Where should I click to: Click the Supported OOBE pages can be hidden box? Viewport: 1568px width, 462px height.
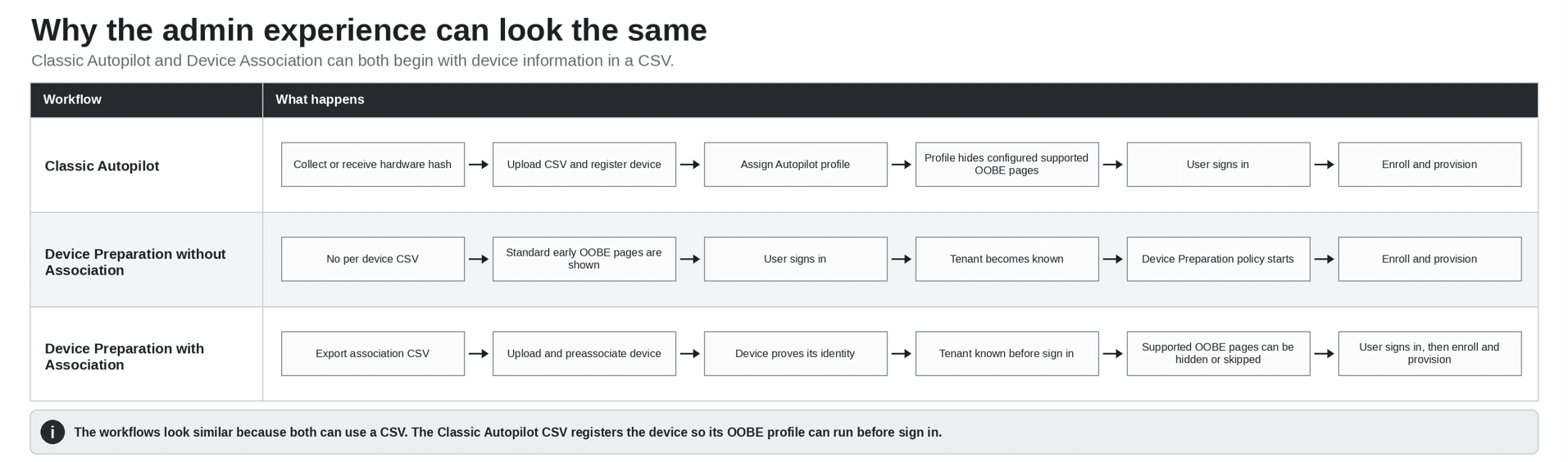[1219, 354]
